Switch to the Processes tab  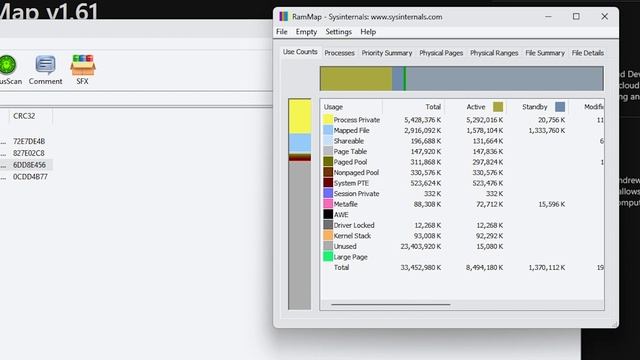(x=339, y=53)
